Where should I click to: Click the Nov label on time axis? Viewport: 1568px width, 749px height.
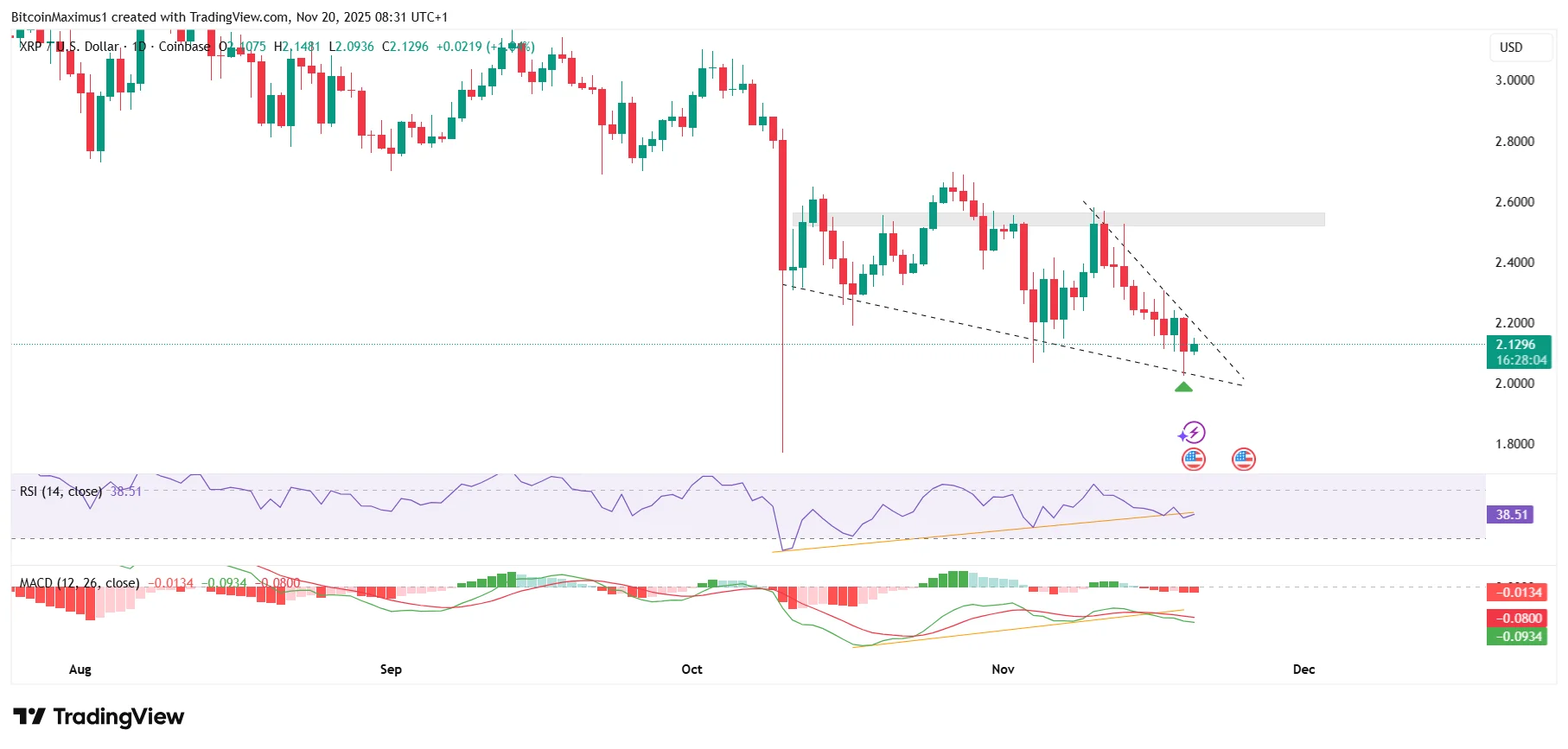(x=1004, y=670)
